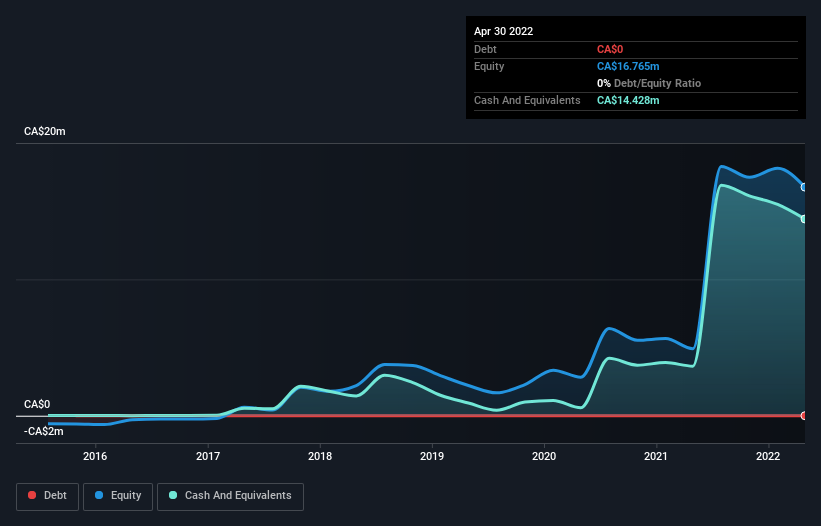Select the 2020 x-axis label
The image size is (821, 526).
(544, 456)
